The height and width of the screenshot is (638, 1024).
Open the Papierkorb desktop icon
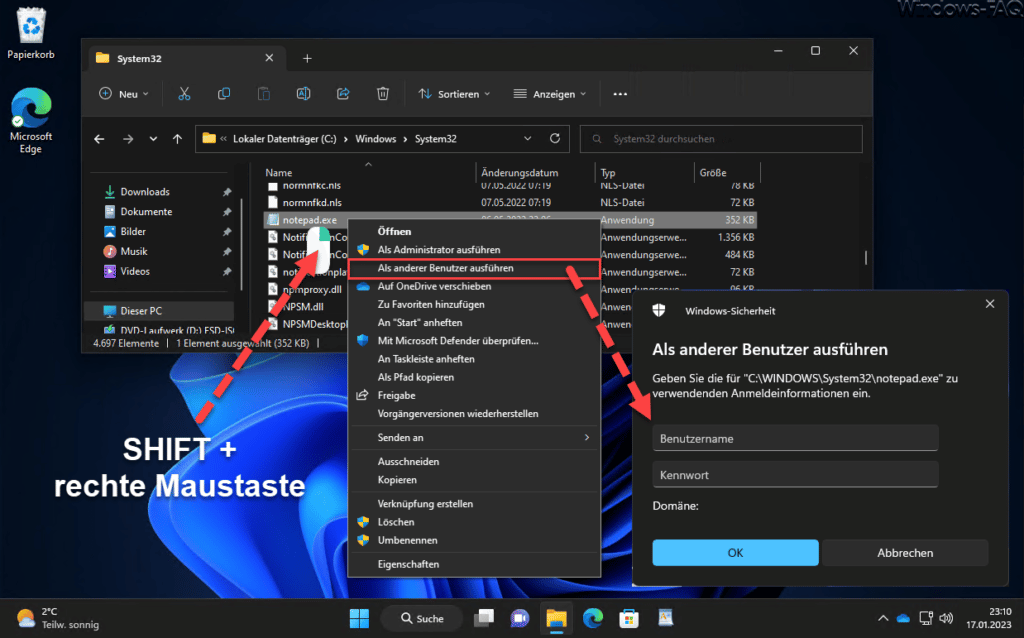[31, 33]
